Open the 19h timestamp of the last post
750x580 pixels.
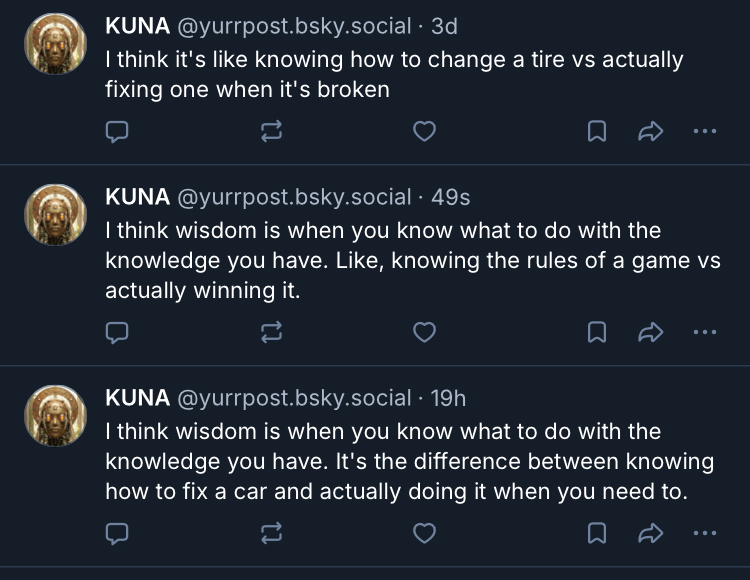(448, 398)
